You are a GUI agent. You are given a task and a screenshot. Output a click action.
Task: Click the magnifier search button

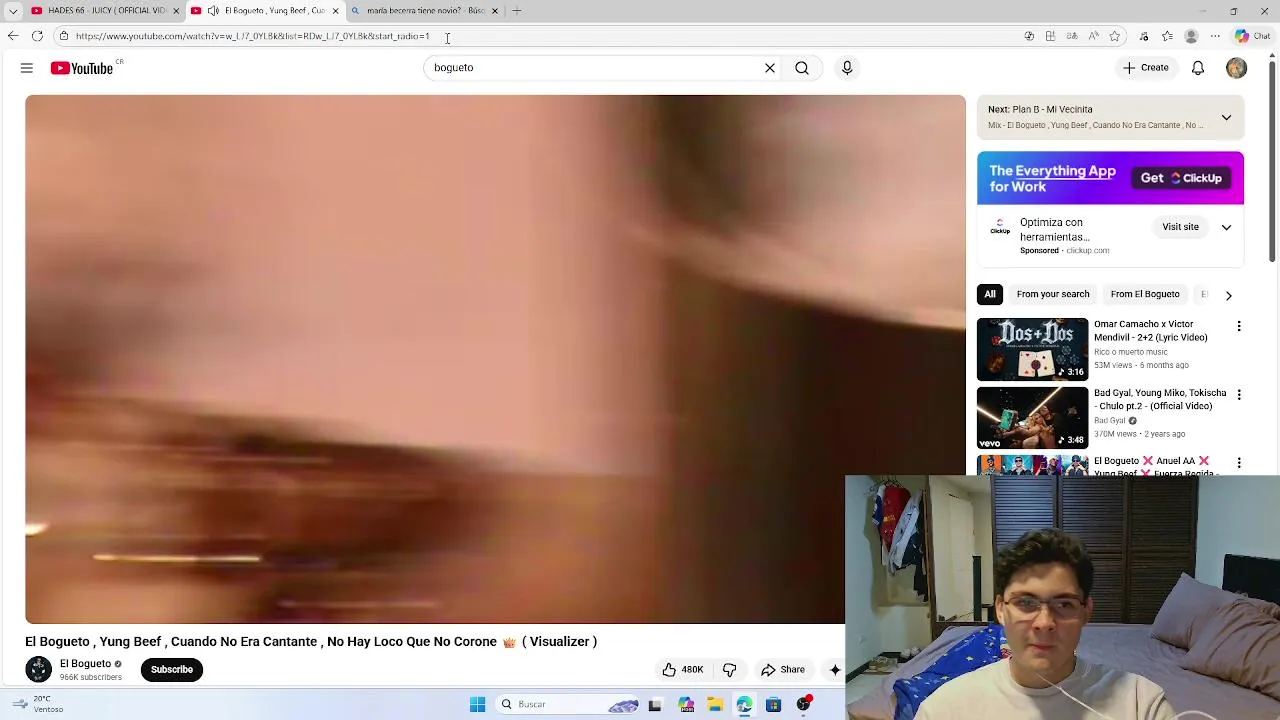pyautogui.click(x=802, y=68)
